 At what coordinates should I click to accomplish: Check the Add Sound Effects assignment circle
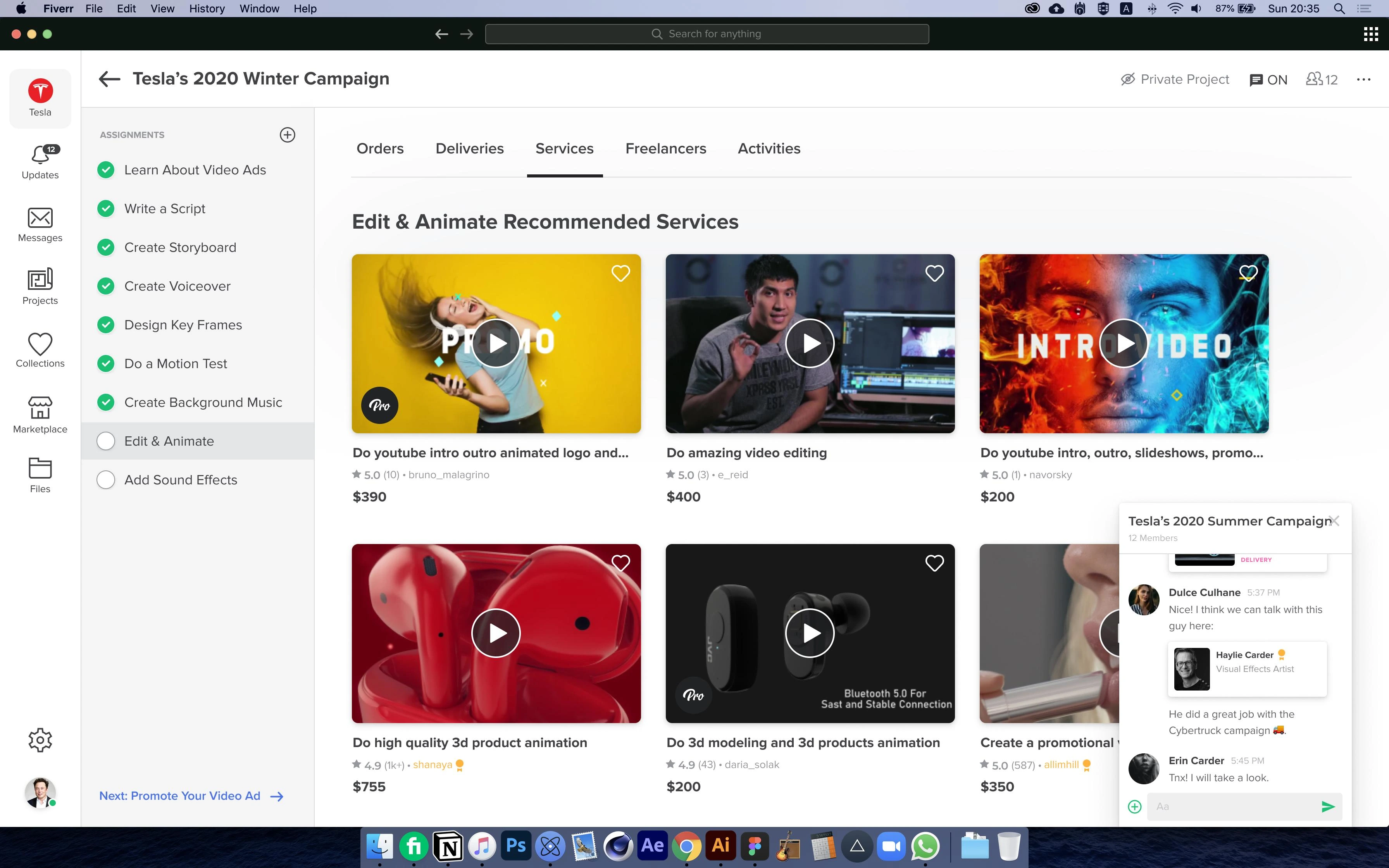pos(106,480)
